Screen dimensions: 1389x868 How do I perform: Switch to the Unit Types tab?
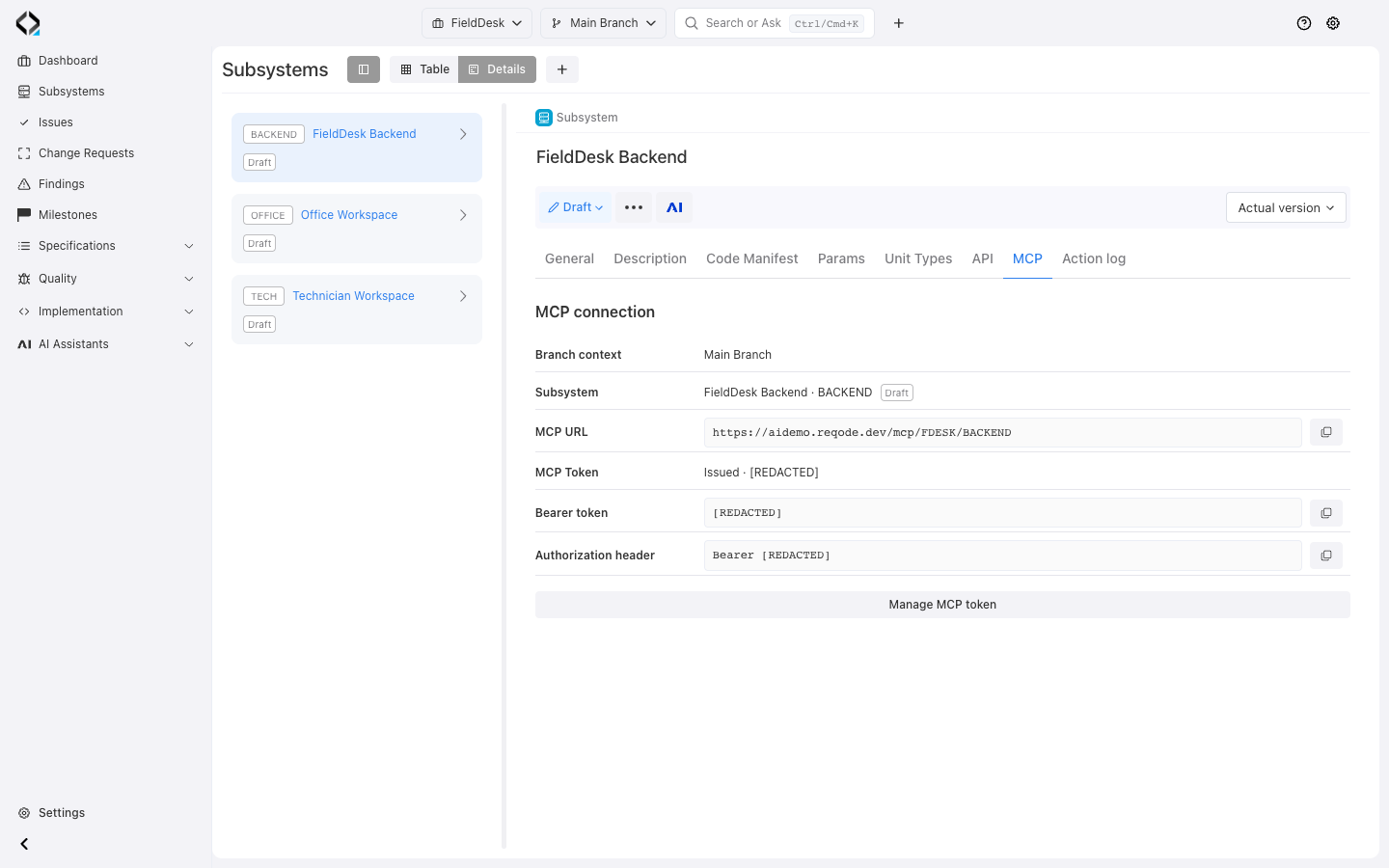coord(918,258)
